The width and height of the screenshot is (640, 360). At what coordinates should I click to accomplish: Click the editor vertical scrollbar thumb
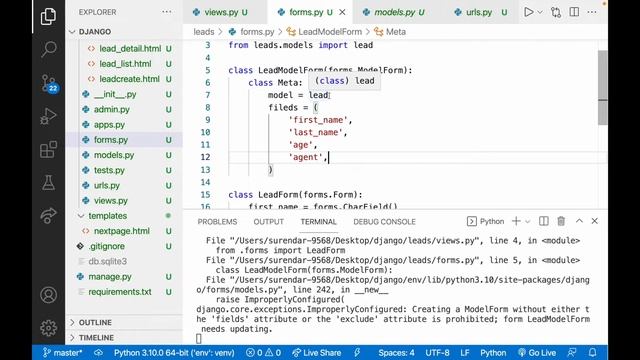click(x=602, y=88)
